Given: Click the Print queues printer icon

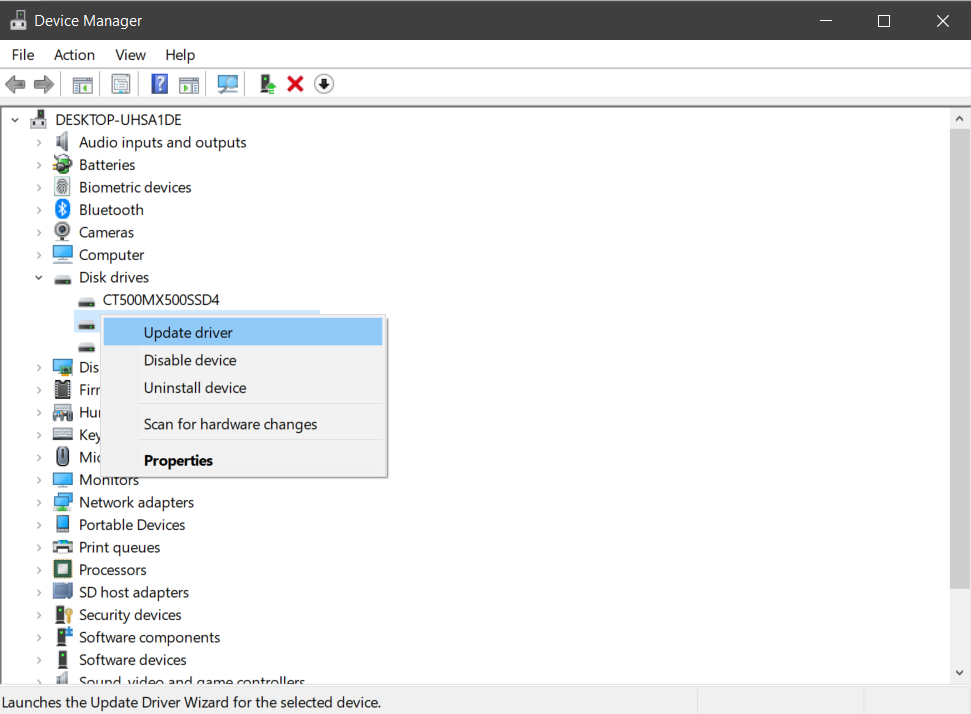Looking at the screenshot, I should point(63,547).
